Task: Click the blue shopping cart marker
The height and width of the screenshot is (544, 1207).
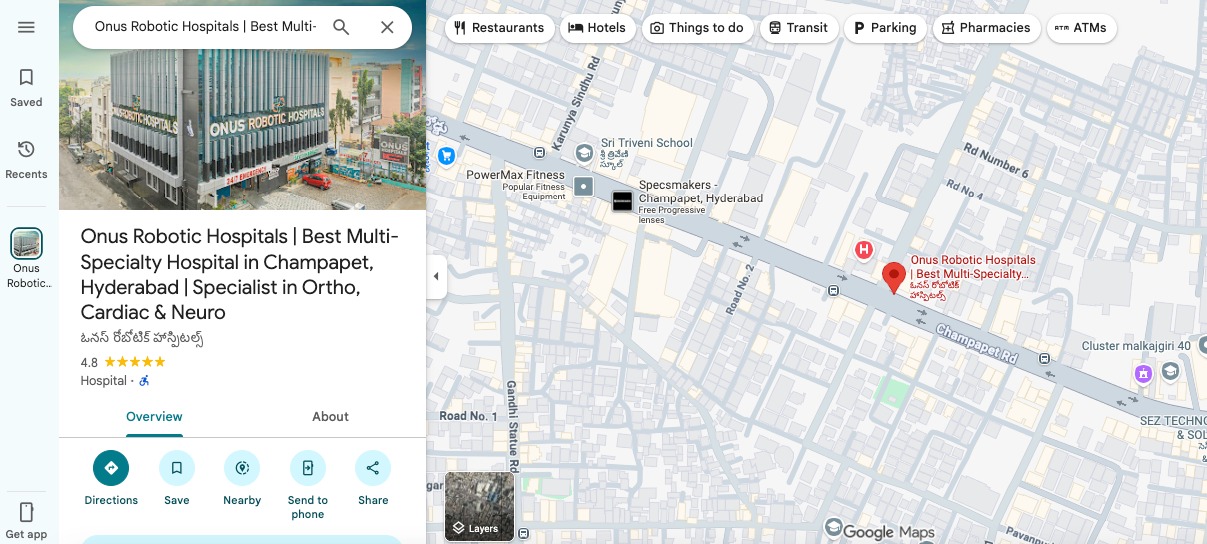Action: tap(446, 155)
